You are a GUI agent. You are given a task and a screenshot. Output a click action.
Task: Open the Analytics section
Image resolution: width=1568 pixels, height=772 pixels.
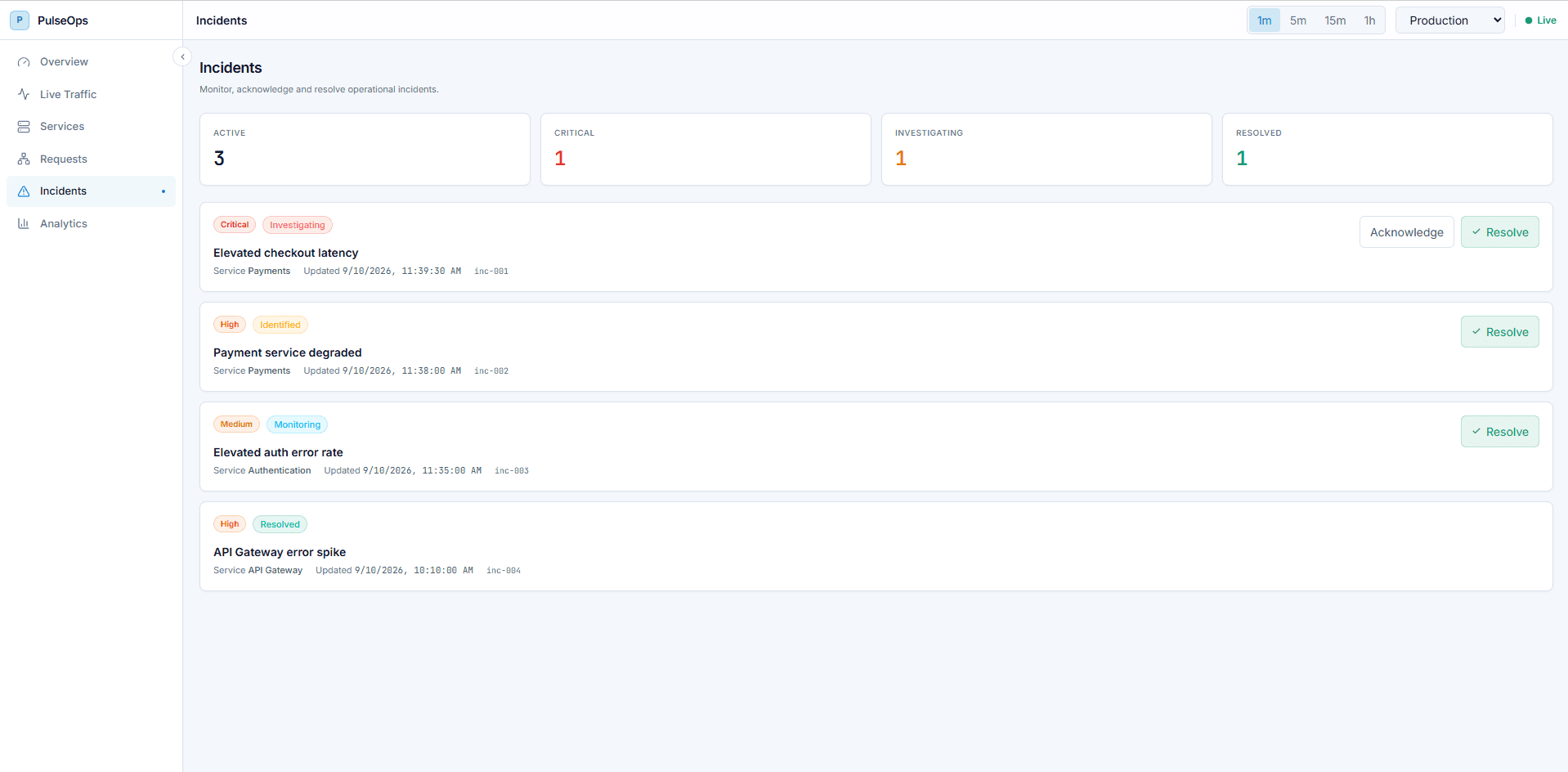pos(91,223)
